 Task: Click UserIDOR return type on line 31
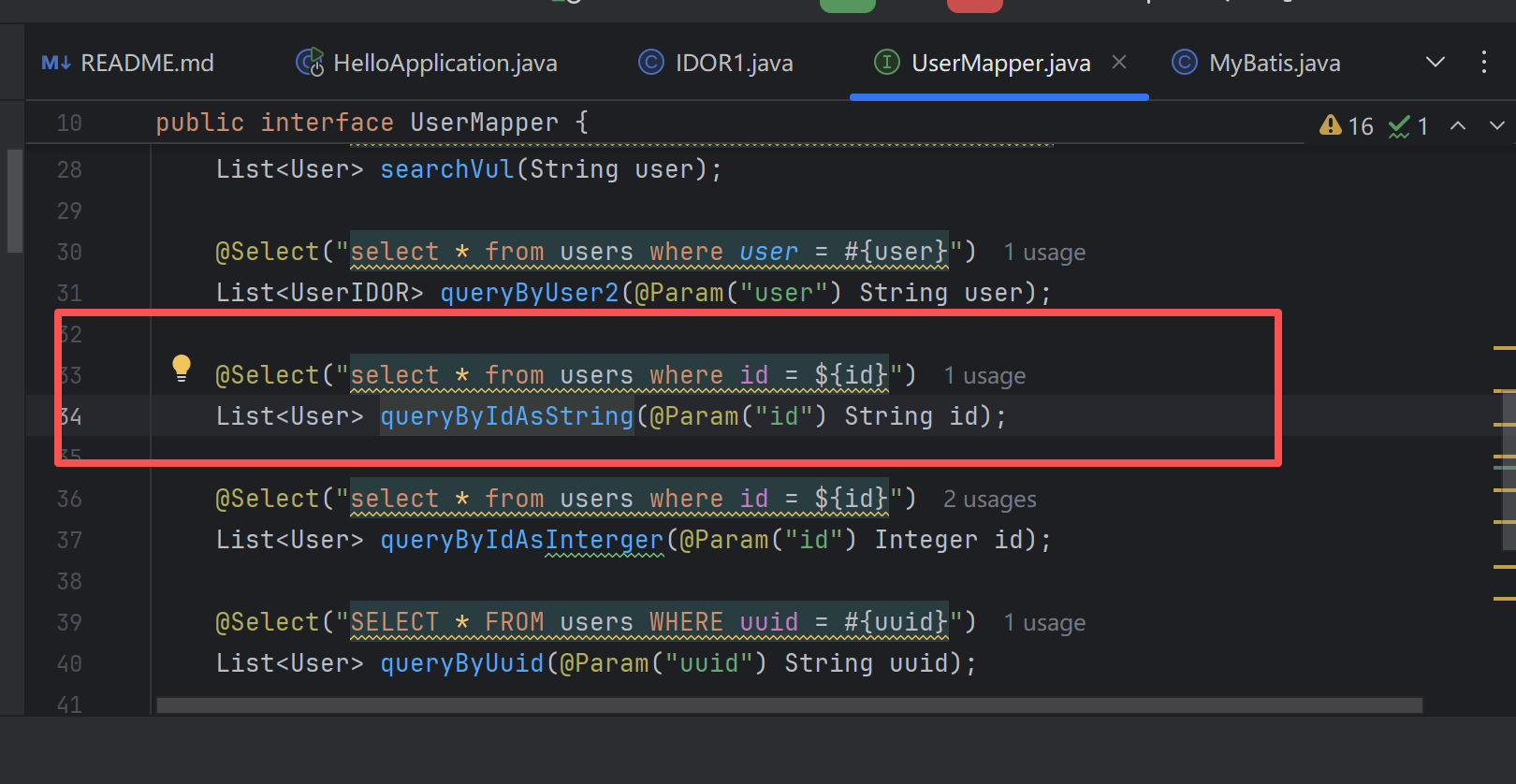pos(350,293)
